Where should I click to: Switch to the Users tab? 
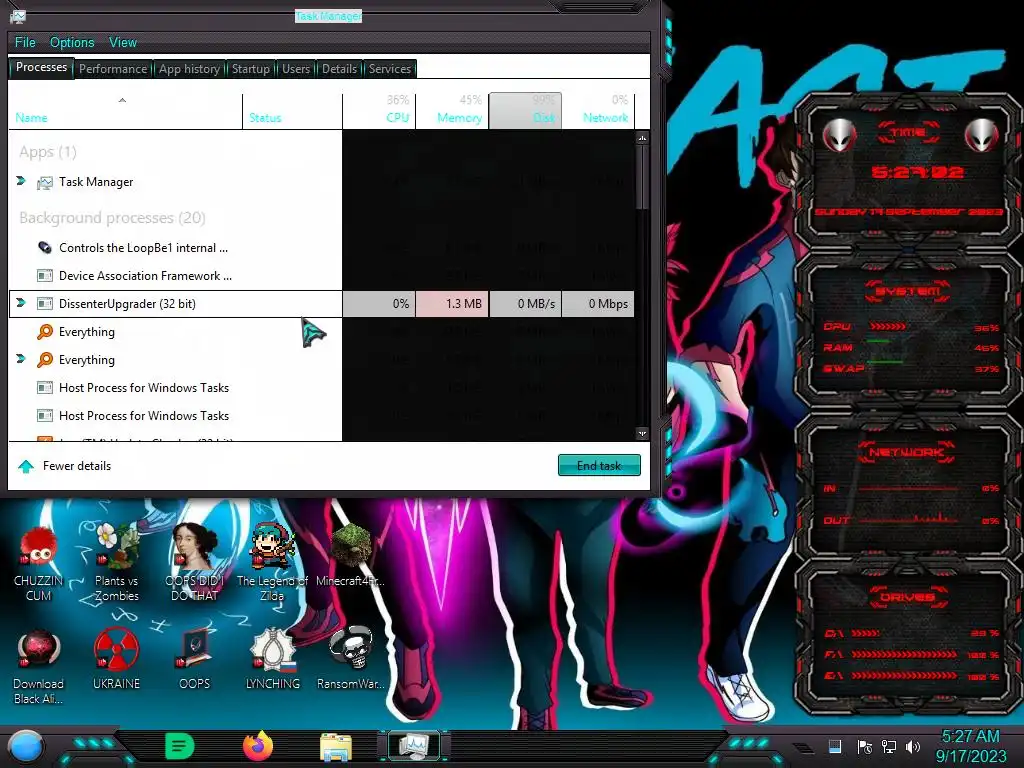coord(296,69)
